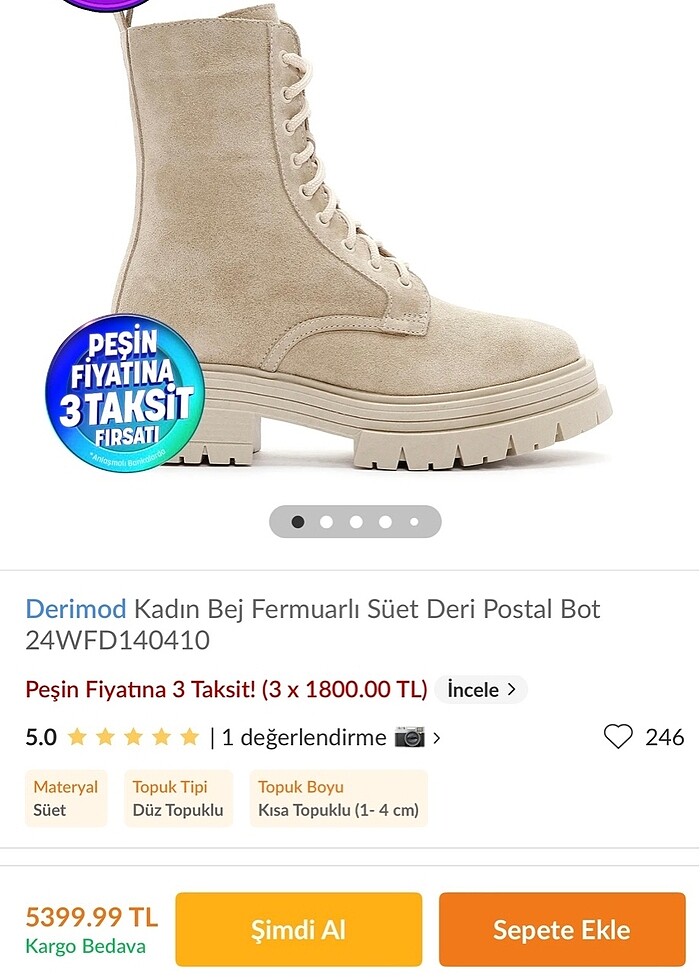Expand reviews with the chevron after değerlendirme
The height and width of the screenshot is (980, 700).
pos(437,738)
